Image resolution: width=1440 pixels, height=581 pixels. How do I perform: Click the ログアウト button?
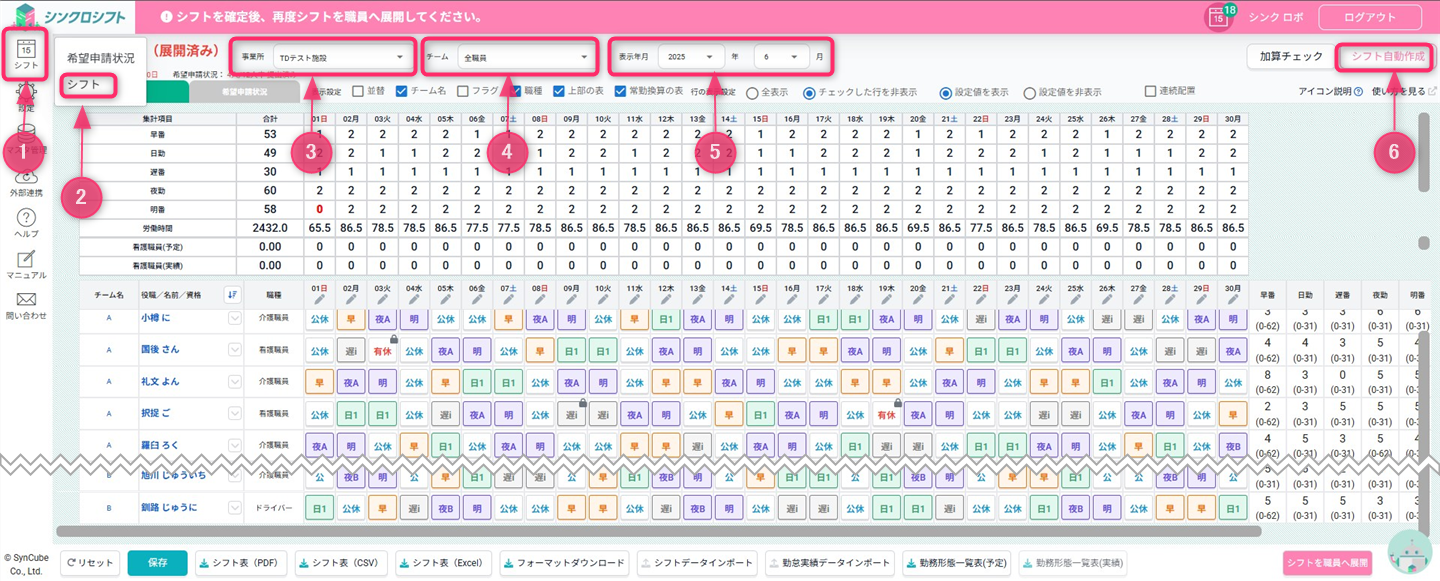click(1370, 17)
